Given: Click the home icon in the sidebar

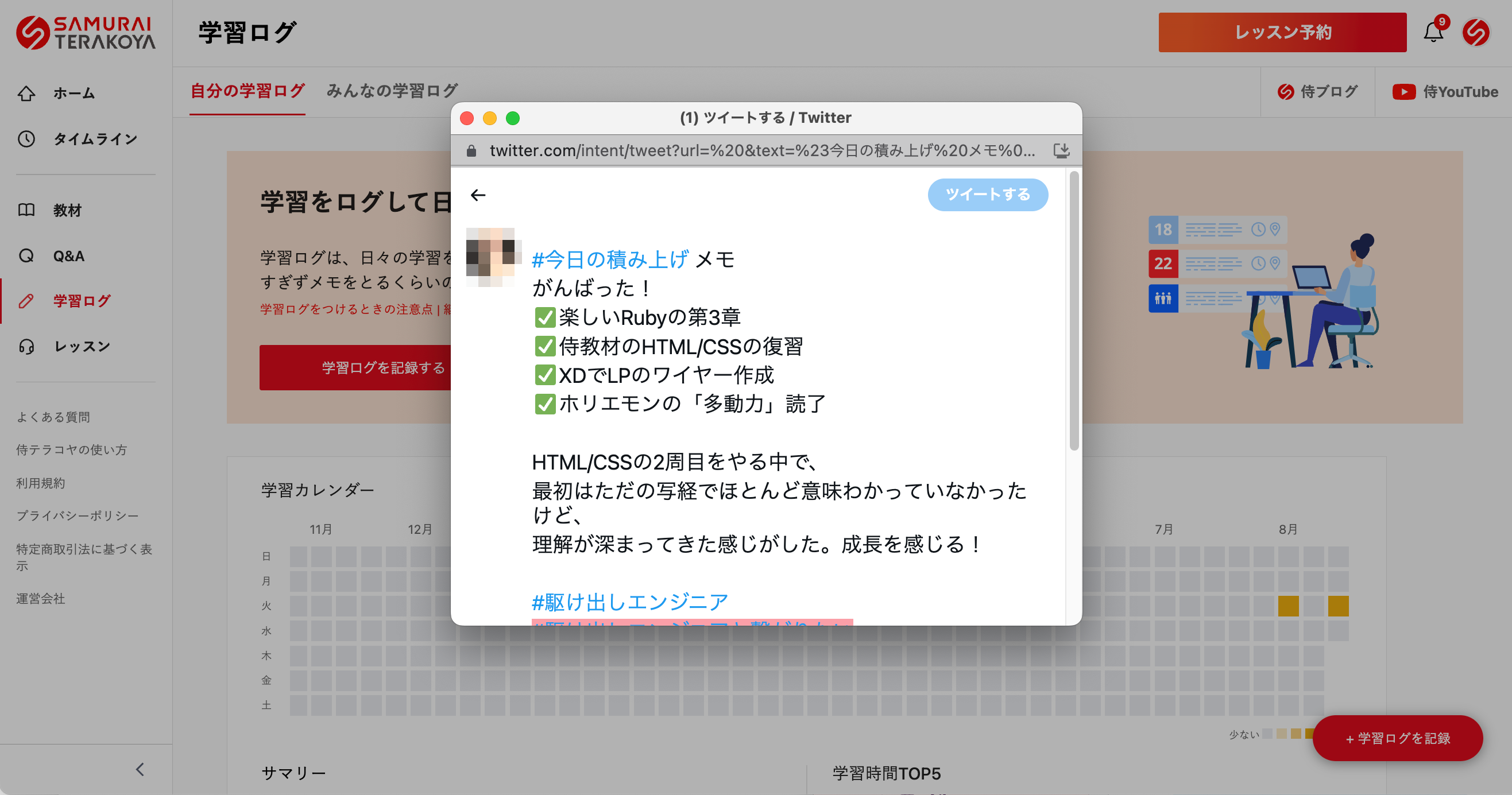Looking at the screenshot, I should 26,94.
